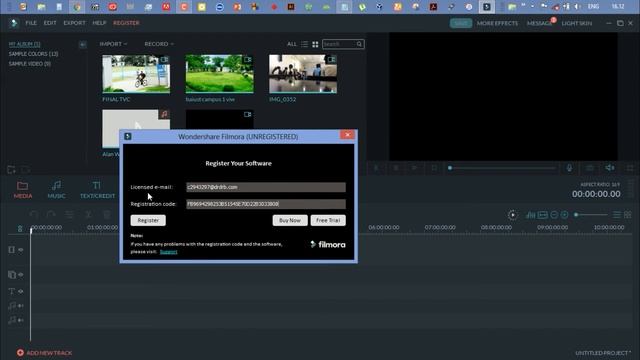640x360 pixels.
Task: Select SAMPLE VIDEO (9) category
Action: tap(30, 64)
